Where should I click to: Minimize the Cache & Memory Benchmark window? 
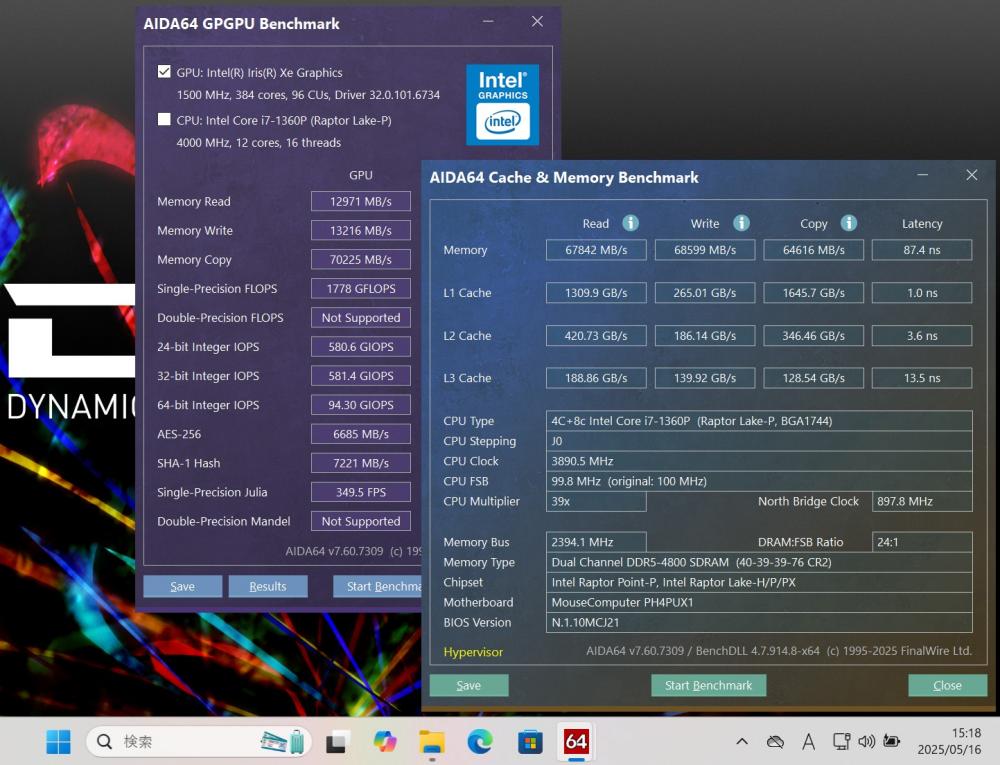coord(922,175)
